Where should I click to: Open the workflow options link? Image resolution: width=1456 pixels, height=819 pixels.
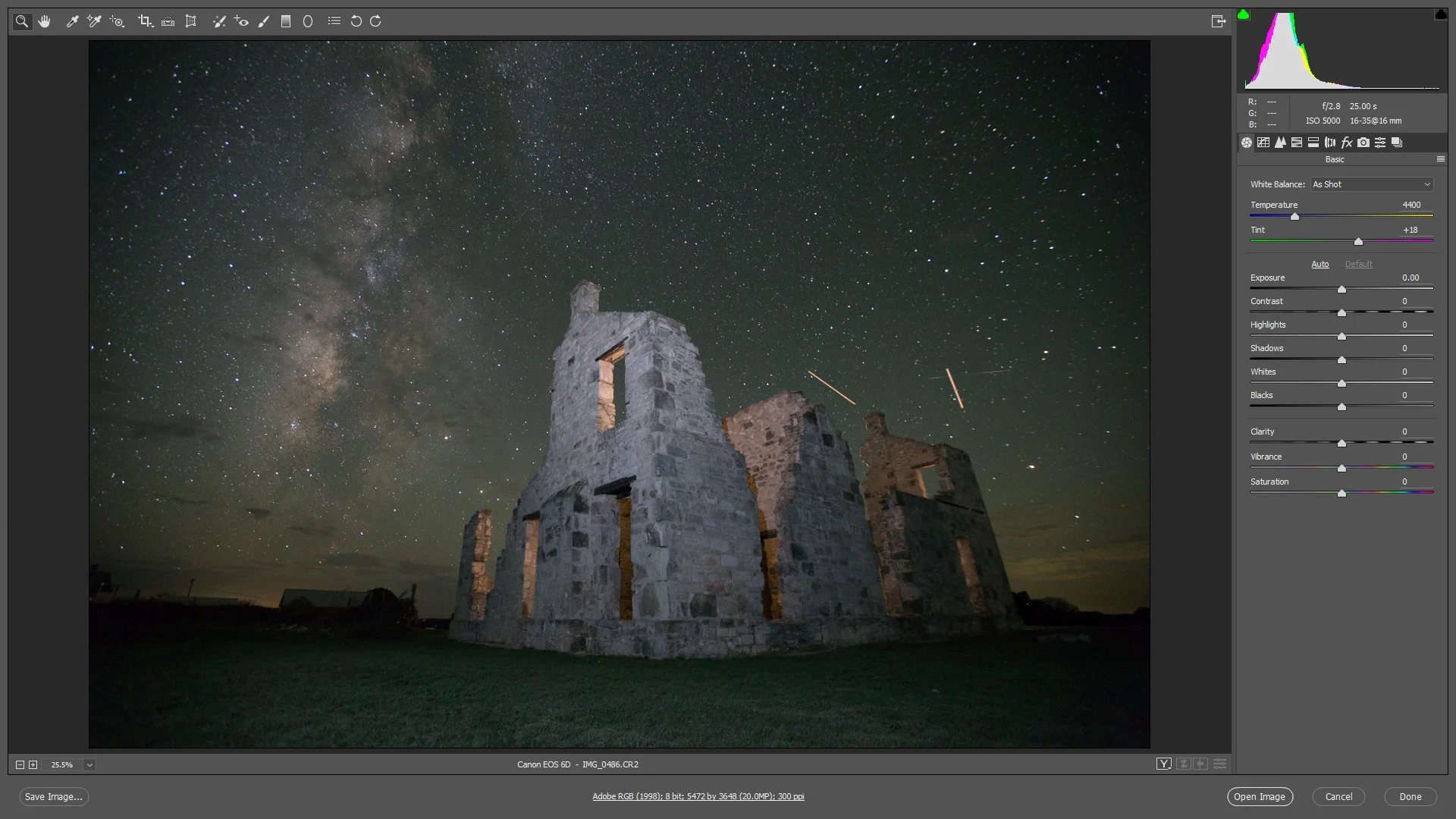coord(698,796)
